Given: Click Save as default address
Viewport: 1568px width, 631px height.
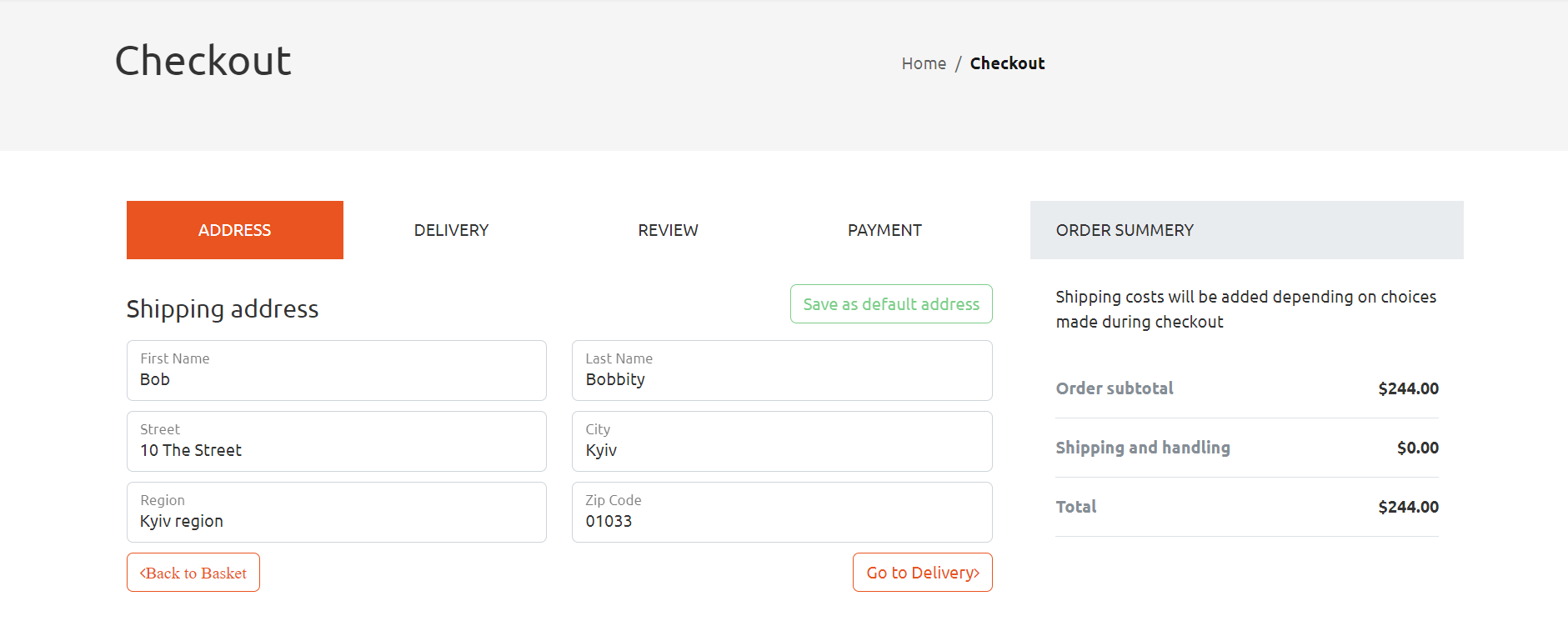Looking at the screenshot, I should tap(890, 304).
